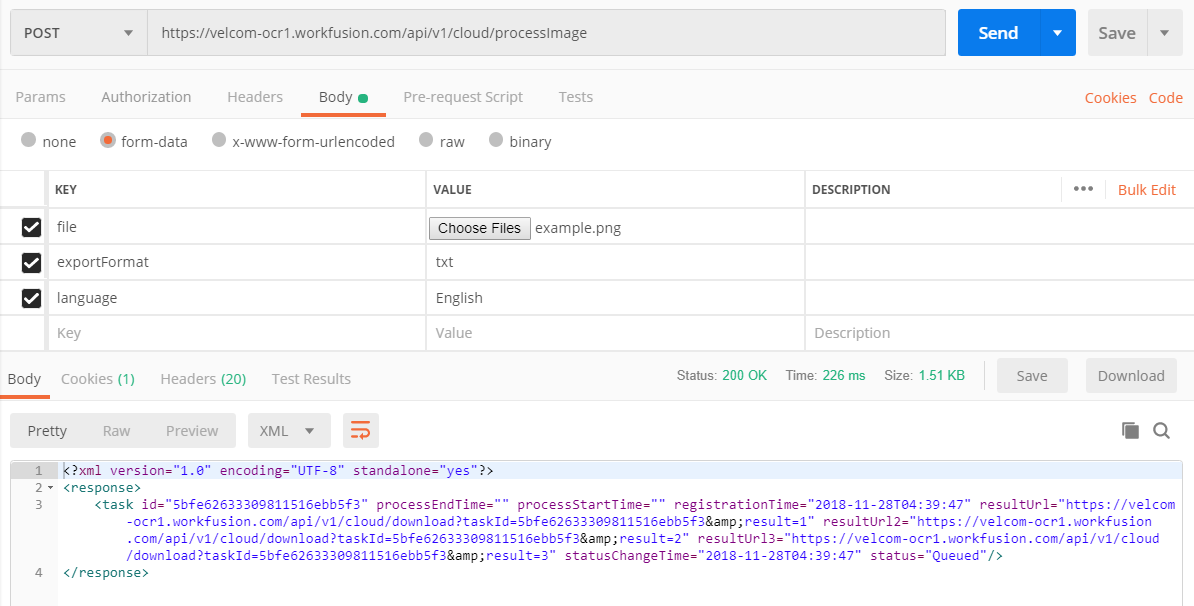The width and height of the screenshot is (1194, 606).
Task: Open the XML format dropdown
Action: 289,431
